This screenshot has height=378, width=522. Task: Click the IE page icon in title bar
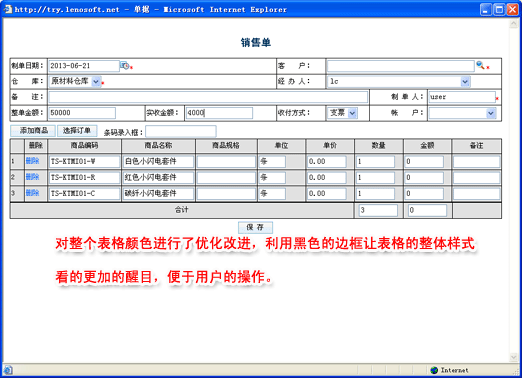pyautogui.click(x=8, y=9)
